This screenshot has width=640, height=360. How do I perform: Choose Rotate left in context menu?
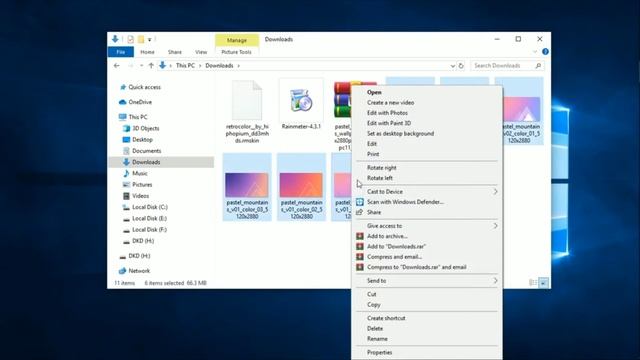(x=427, y=178)
